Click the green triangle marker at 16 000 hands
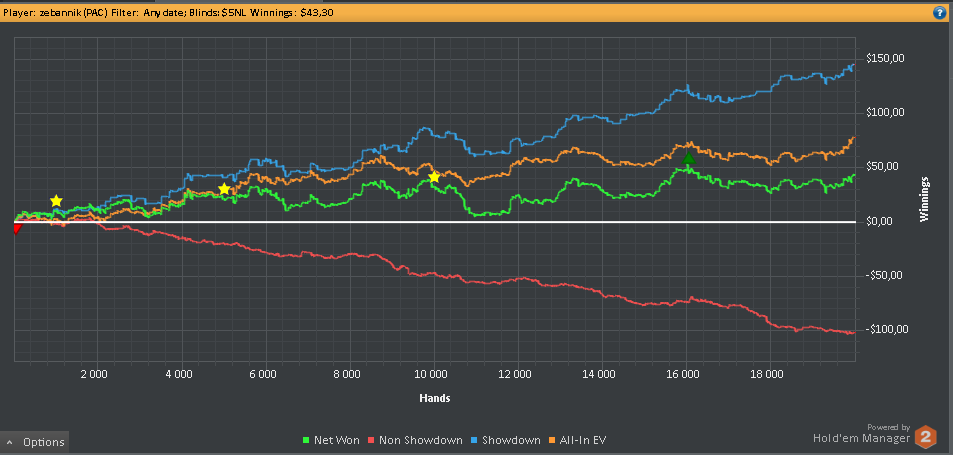This screenshot has height=455, width=953. [688, 159]
